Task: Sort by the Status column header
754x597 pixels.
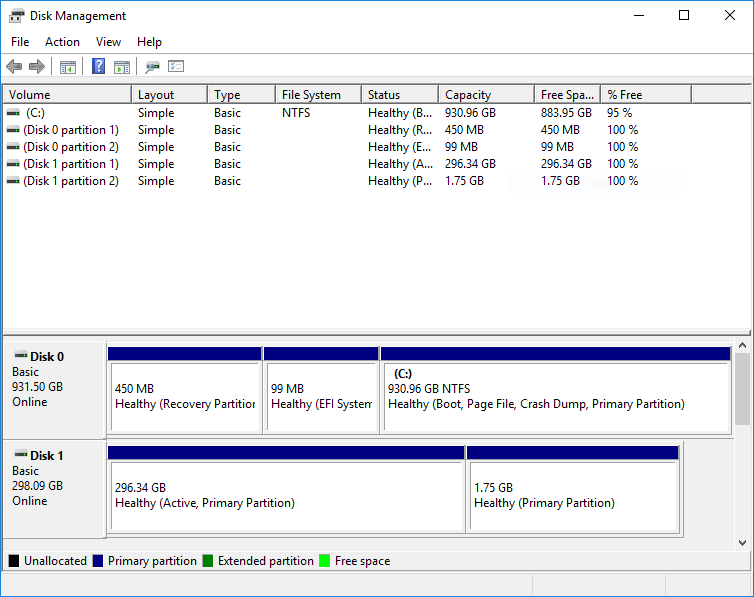Action: coord(401,95)
